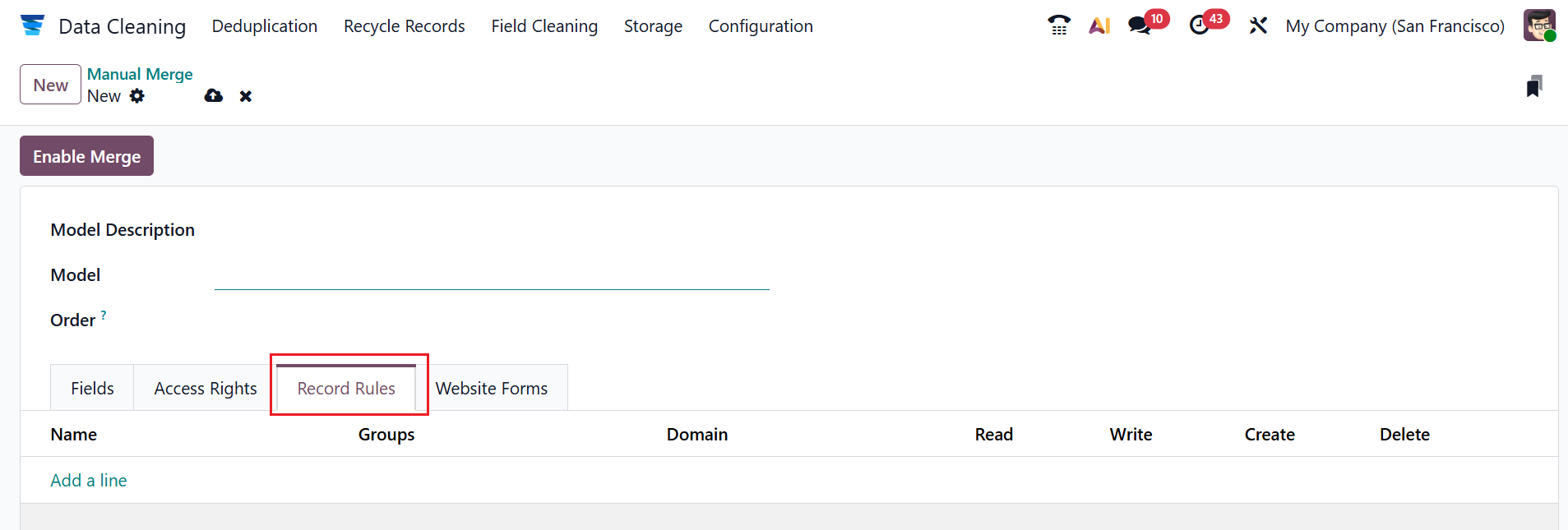Click the Add a line link
1568x530 pixels.
[x=89, y=480]
